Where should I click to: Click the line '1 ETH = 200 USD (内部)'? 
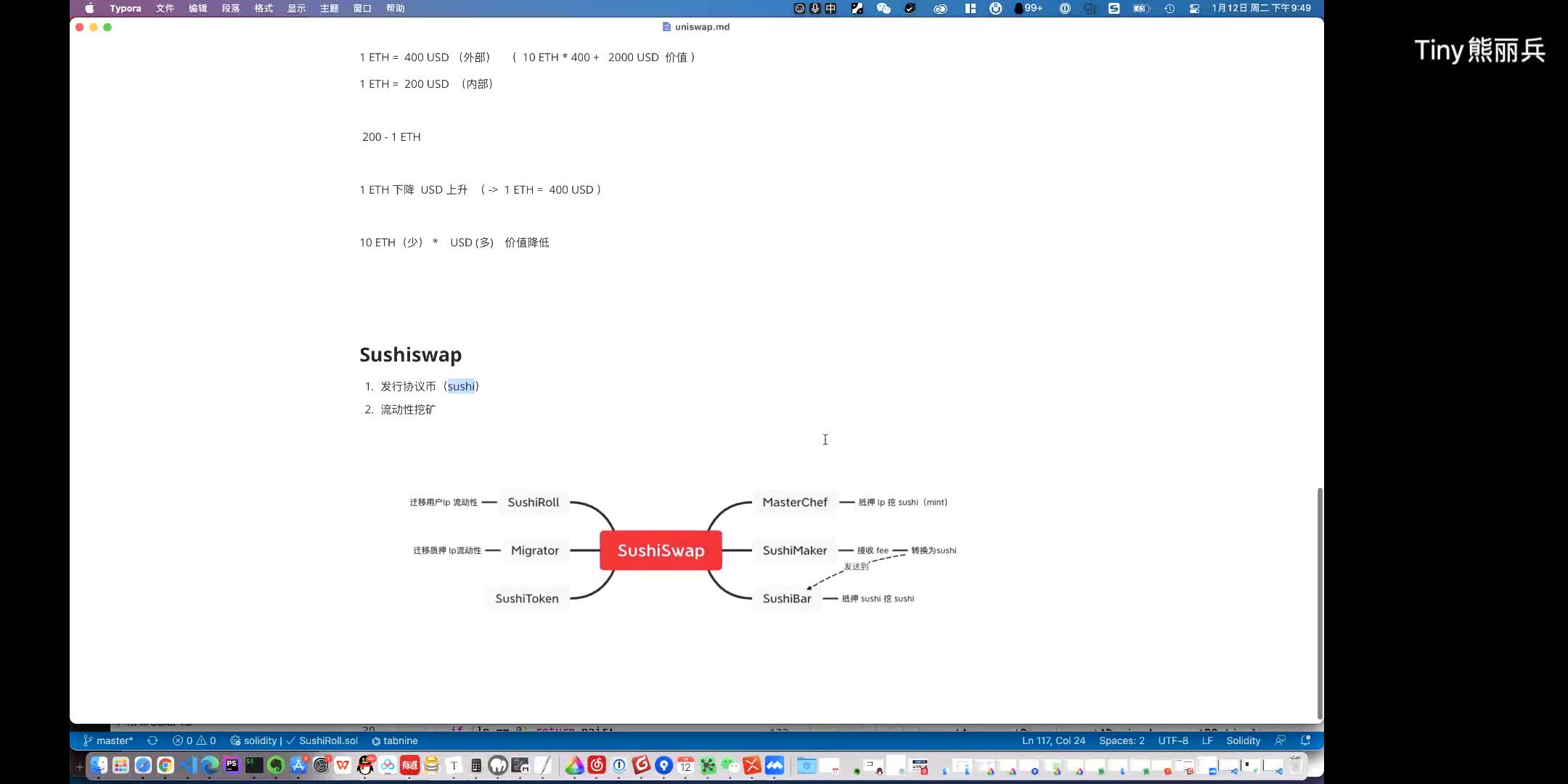coord(428,84)
